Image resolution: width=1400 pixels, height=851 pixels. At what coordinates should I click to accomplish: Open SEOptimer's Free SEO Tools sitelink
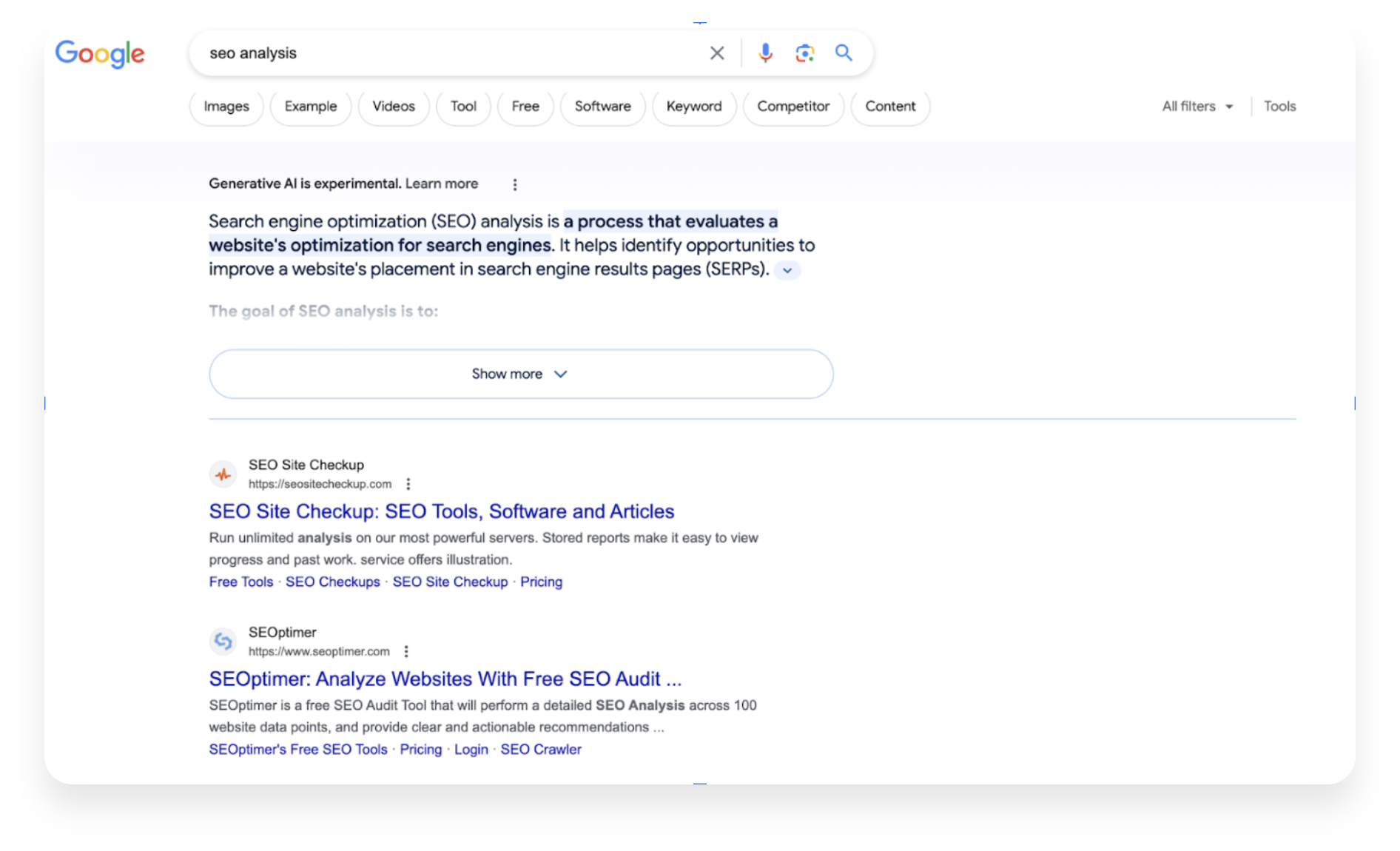[x=298, y=749]
